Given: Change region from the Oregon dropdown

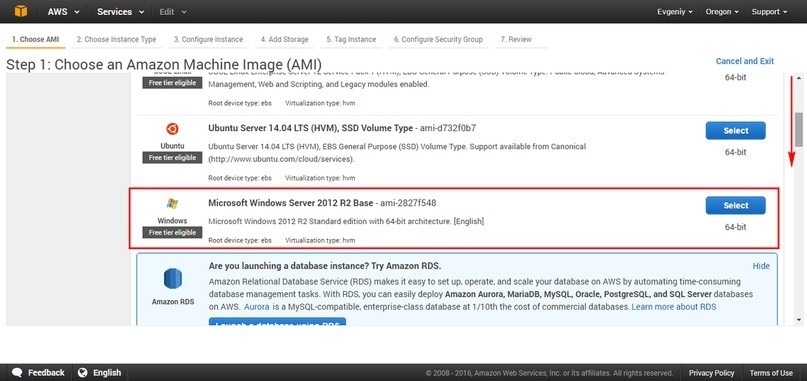Looking at the screenshot, I should pyautogui.click(x=722, y=12).
